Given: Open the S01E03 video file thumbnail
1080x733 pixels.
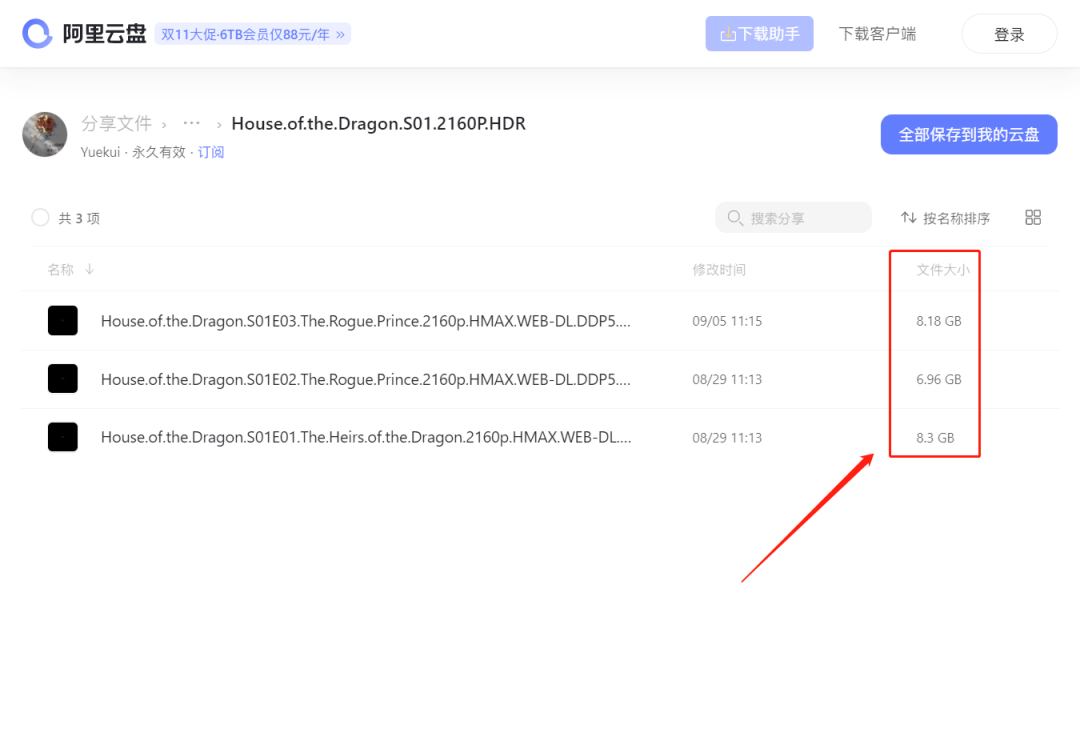Looking at the screenshot, I should click(63, 320).
